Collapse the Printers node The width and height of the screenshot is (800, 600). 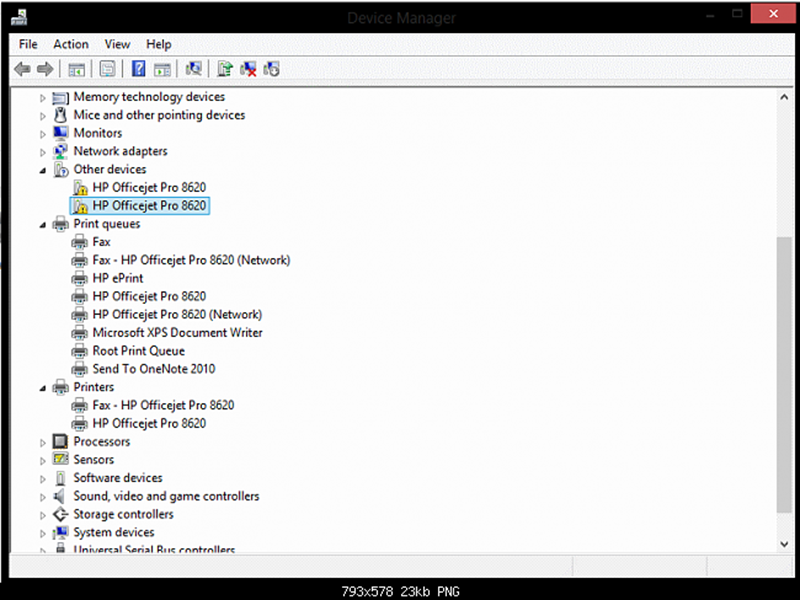click(x=43, y=388)
